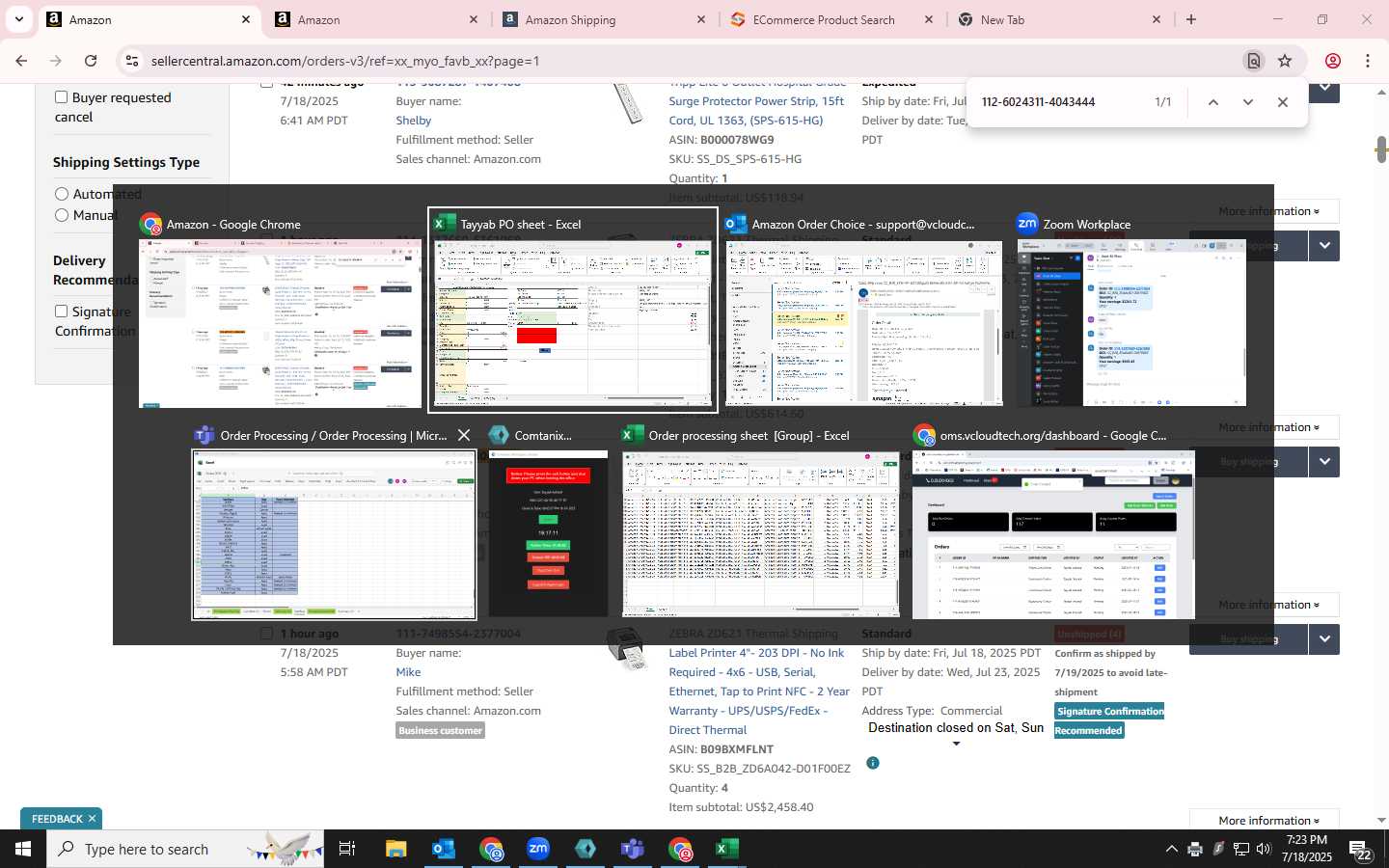The width and height of the screenshot is (1389, 868).
Task: Switch to the Amazon Shipping tab
Action: (604, 19)
